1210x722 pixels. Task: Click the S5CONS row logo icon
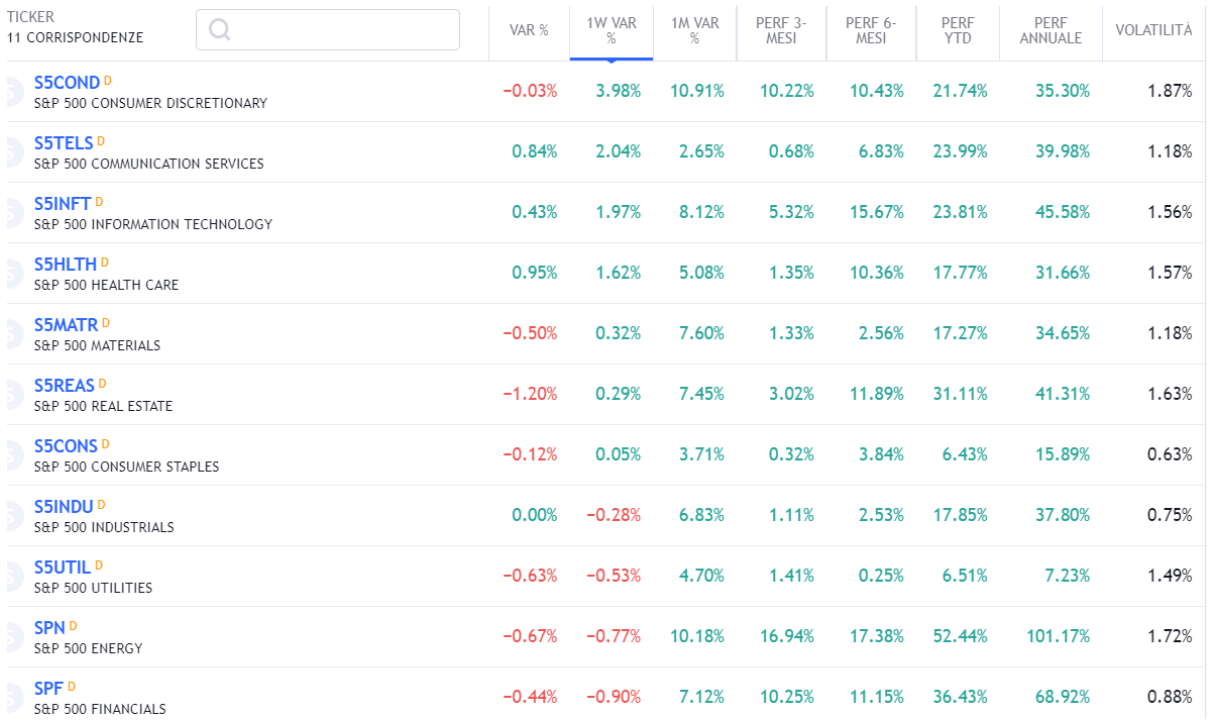[13, 456]
